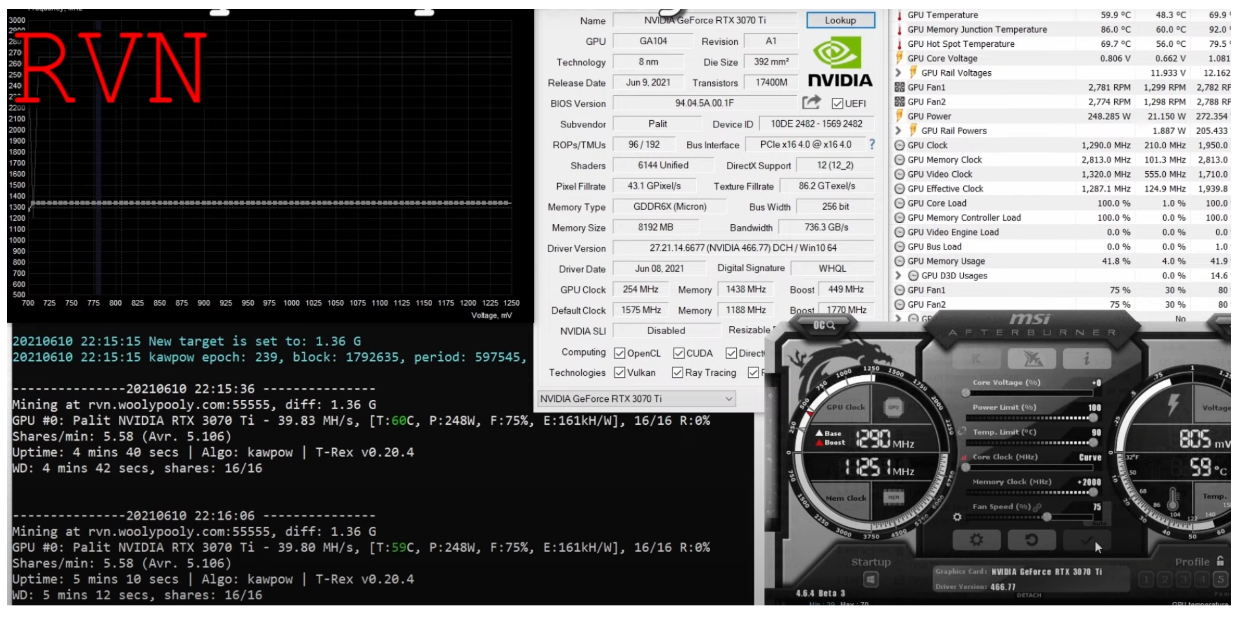Click the Lookup button in GPU-Z
The image size is (1244, 617).
(840, 20)
